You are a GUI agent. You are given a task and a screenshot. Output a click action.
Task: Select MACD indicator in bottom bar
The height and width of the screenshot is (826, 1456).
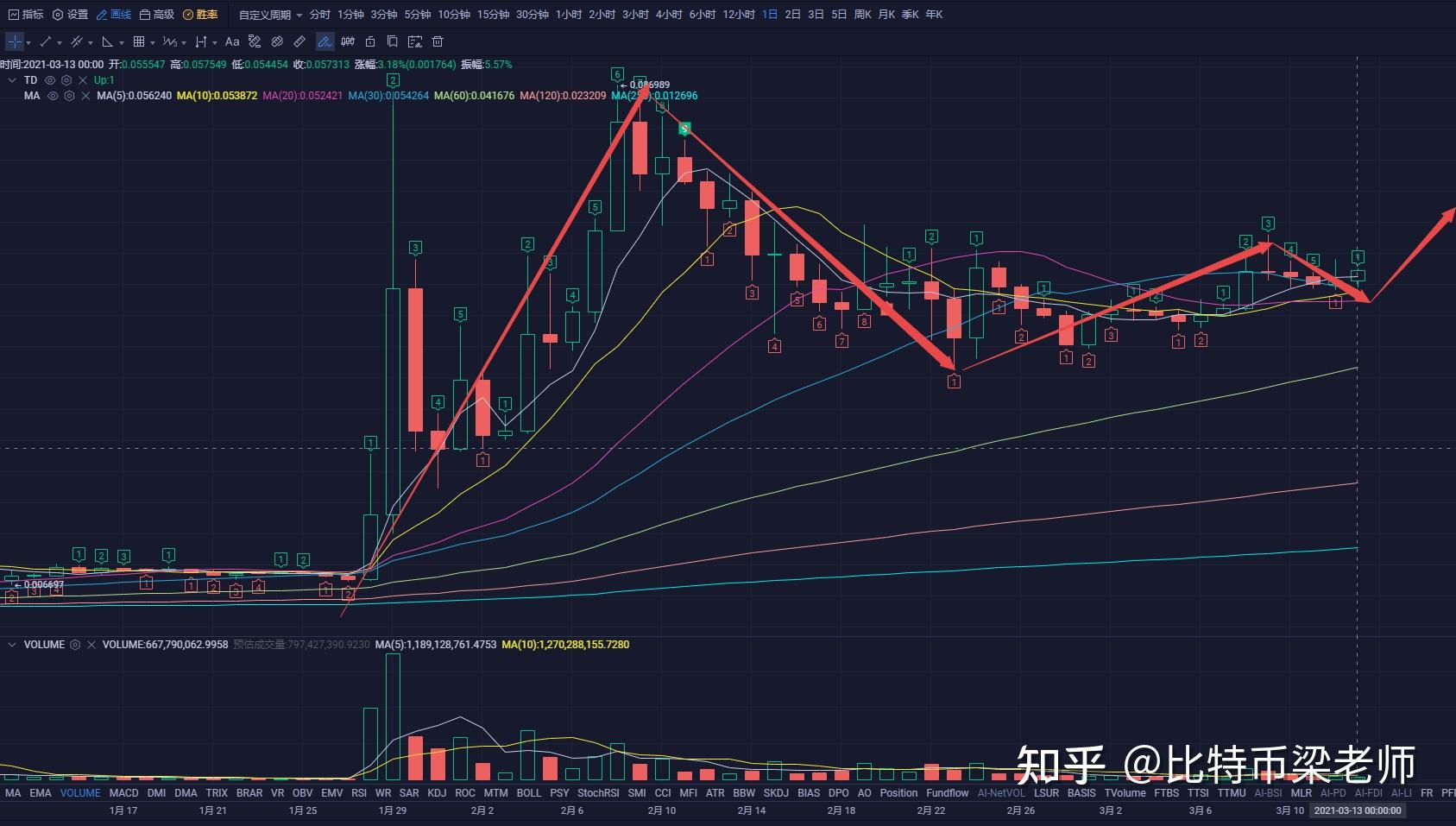tap(123, 793)
